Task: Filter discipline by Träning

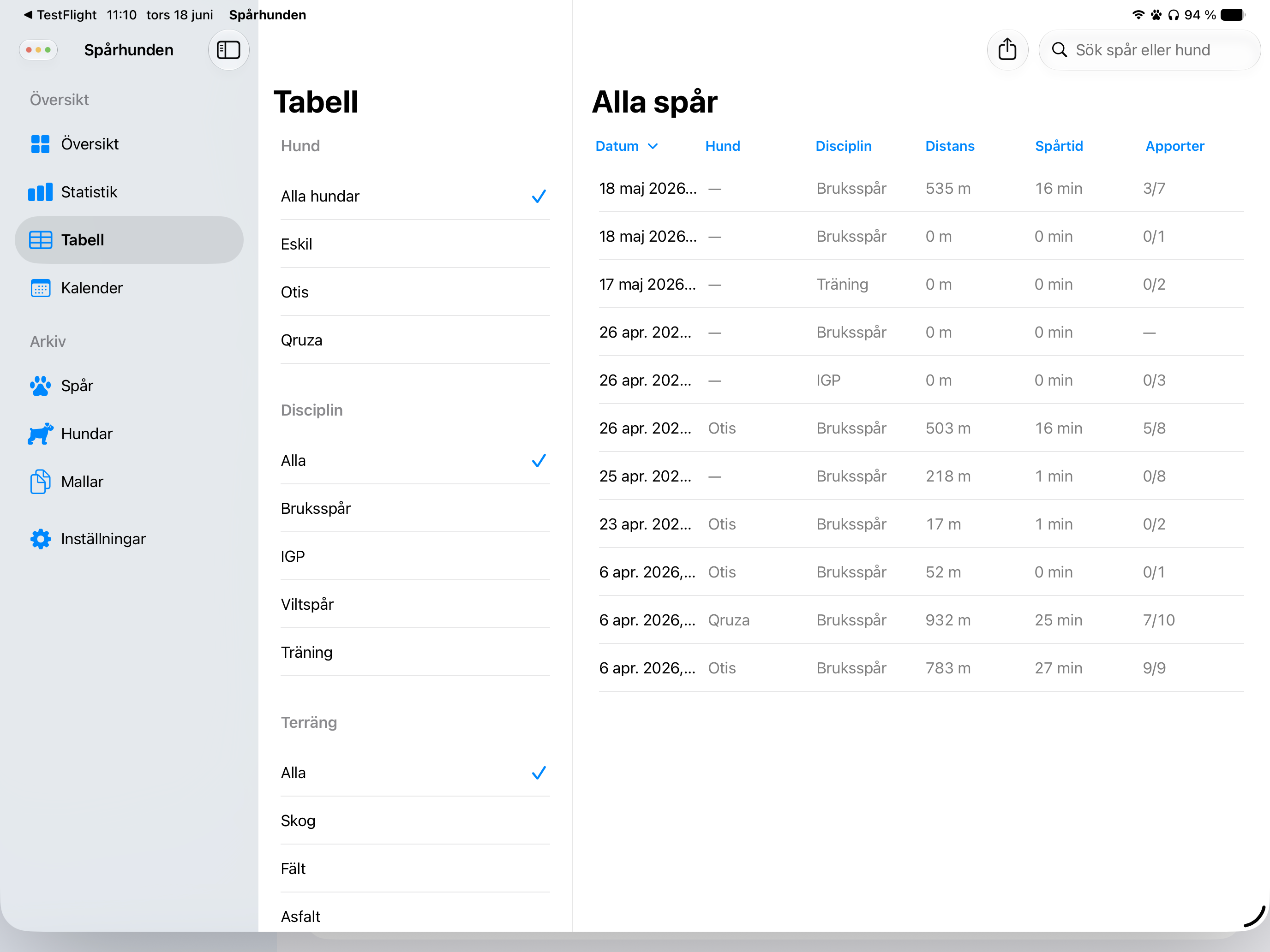Action: tap(414, 653)
